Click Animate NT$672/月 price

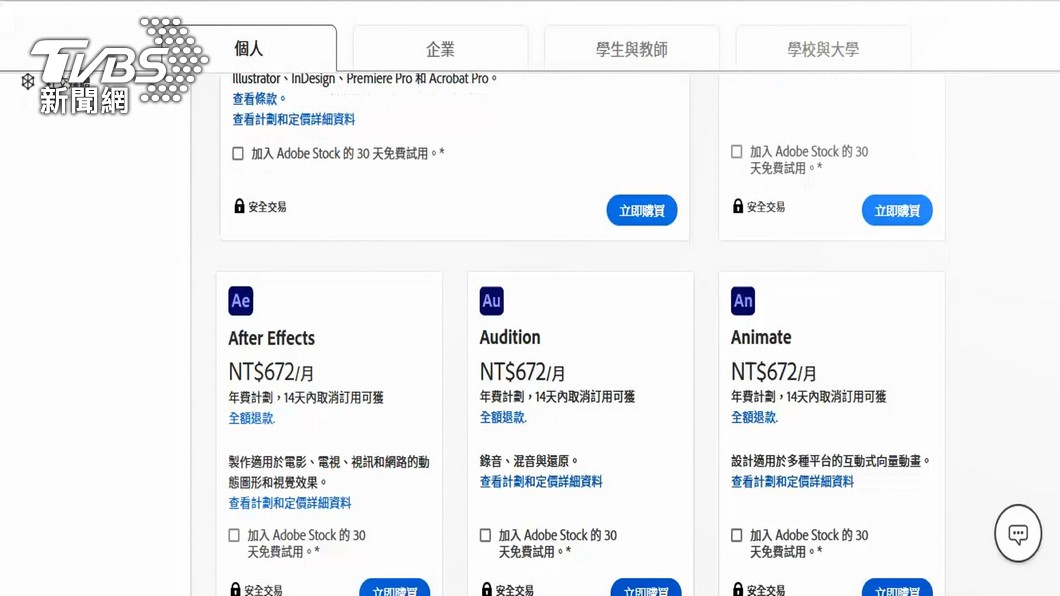click(x=773, y=372)
